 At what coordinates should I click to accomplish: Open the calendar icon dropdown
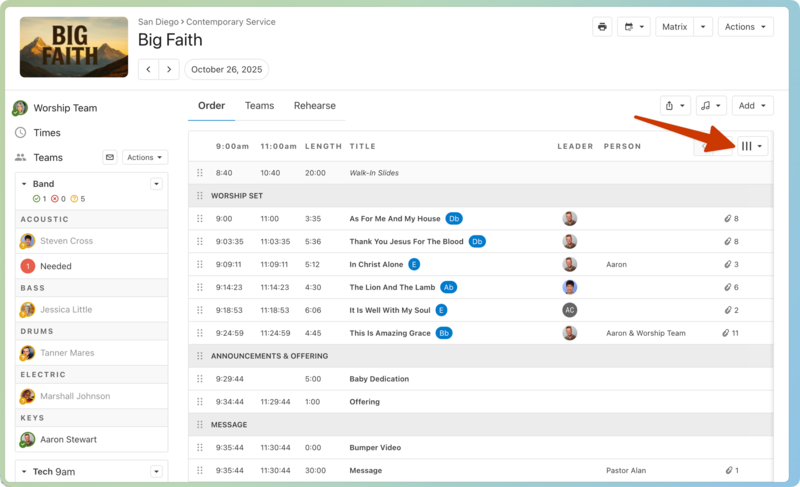tap(633, 27)
